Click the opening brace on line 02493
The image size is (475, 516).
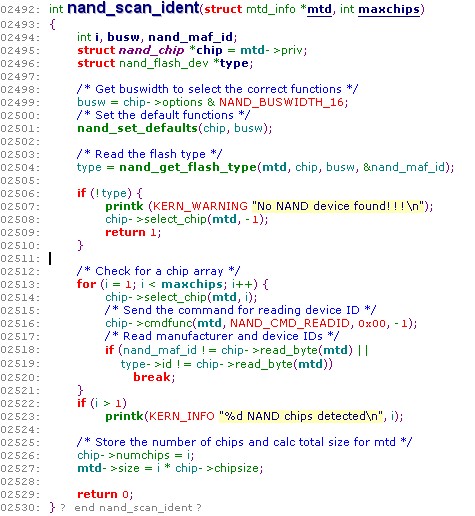52,25
